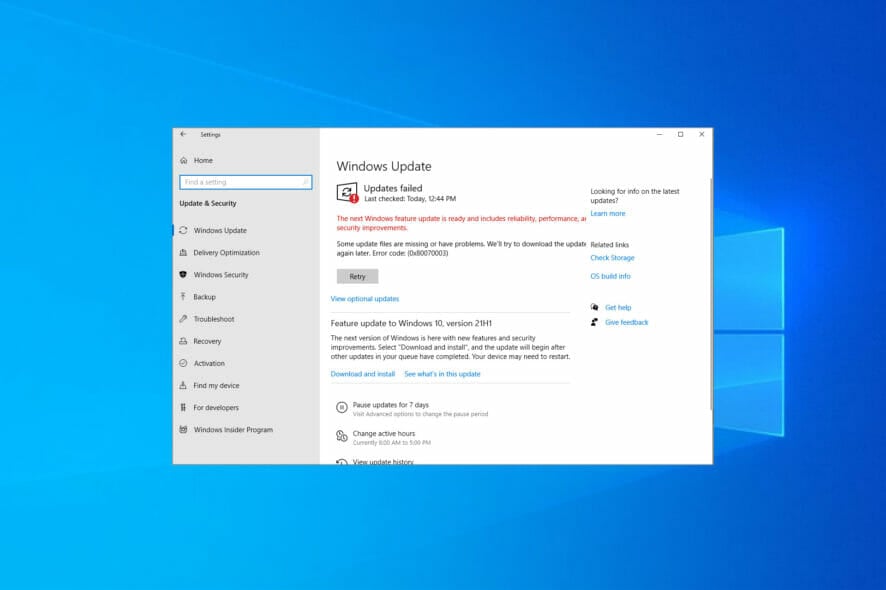Open See what's in this update

pos(442,374)
